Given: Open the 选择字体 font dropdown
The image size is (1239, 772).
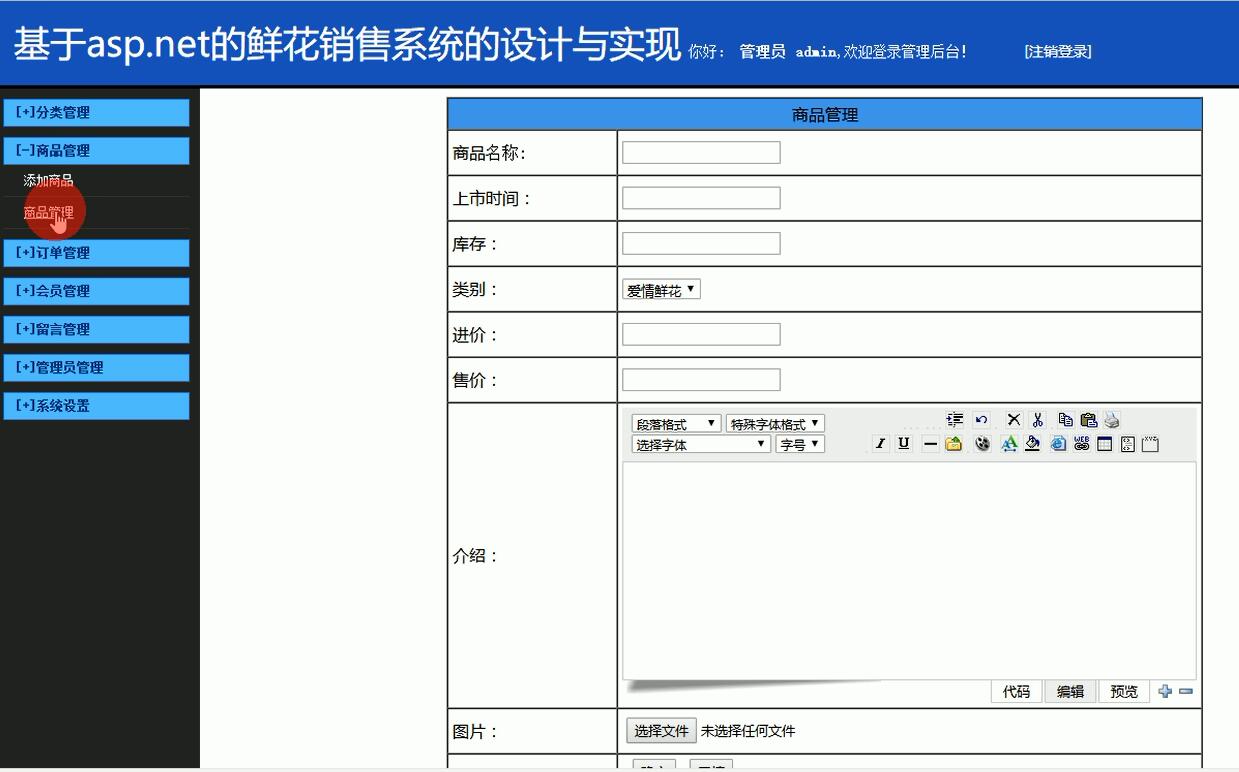Looking at the screenshot, I should pos(701,444).
